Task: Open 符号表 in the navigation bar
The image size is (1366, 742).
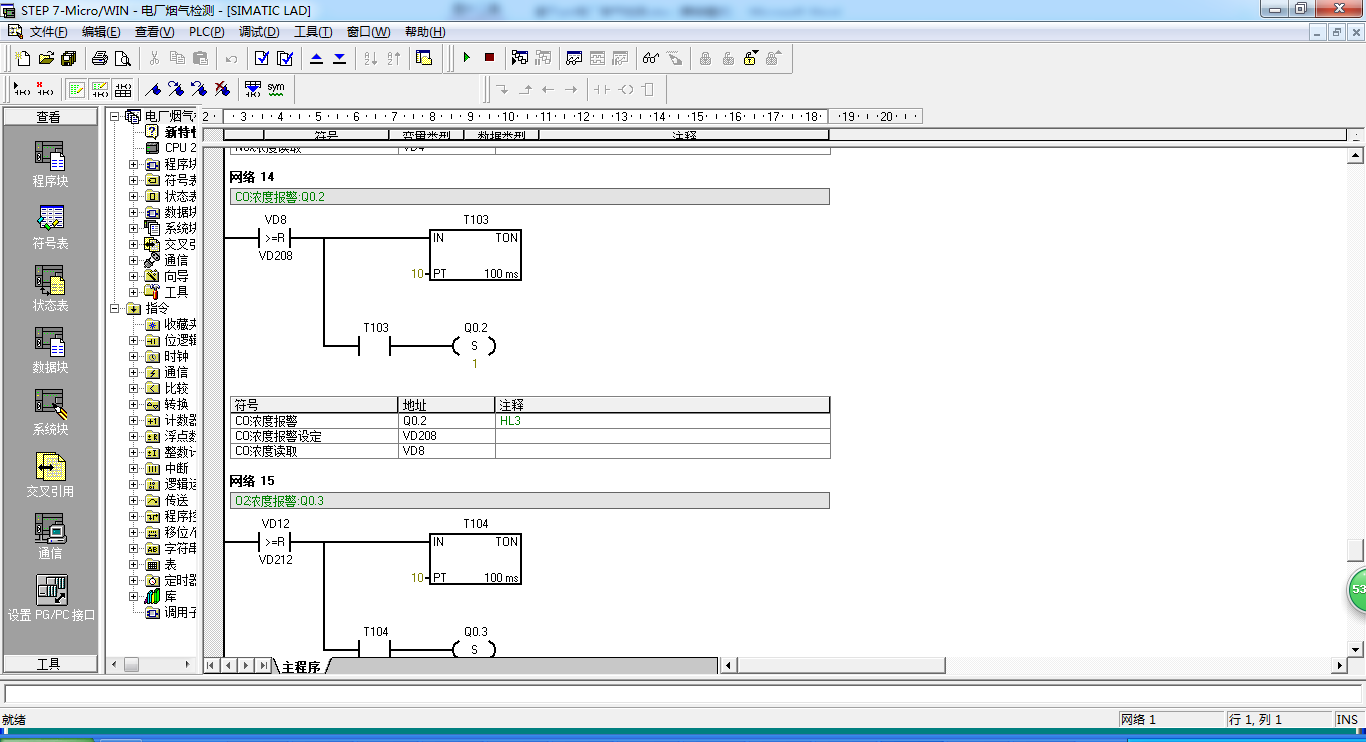Action: [50, 227]
